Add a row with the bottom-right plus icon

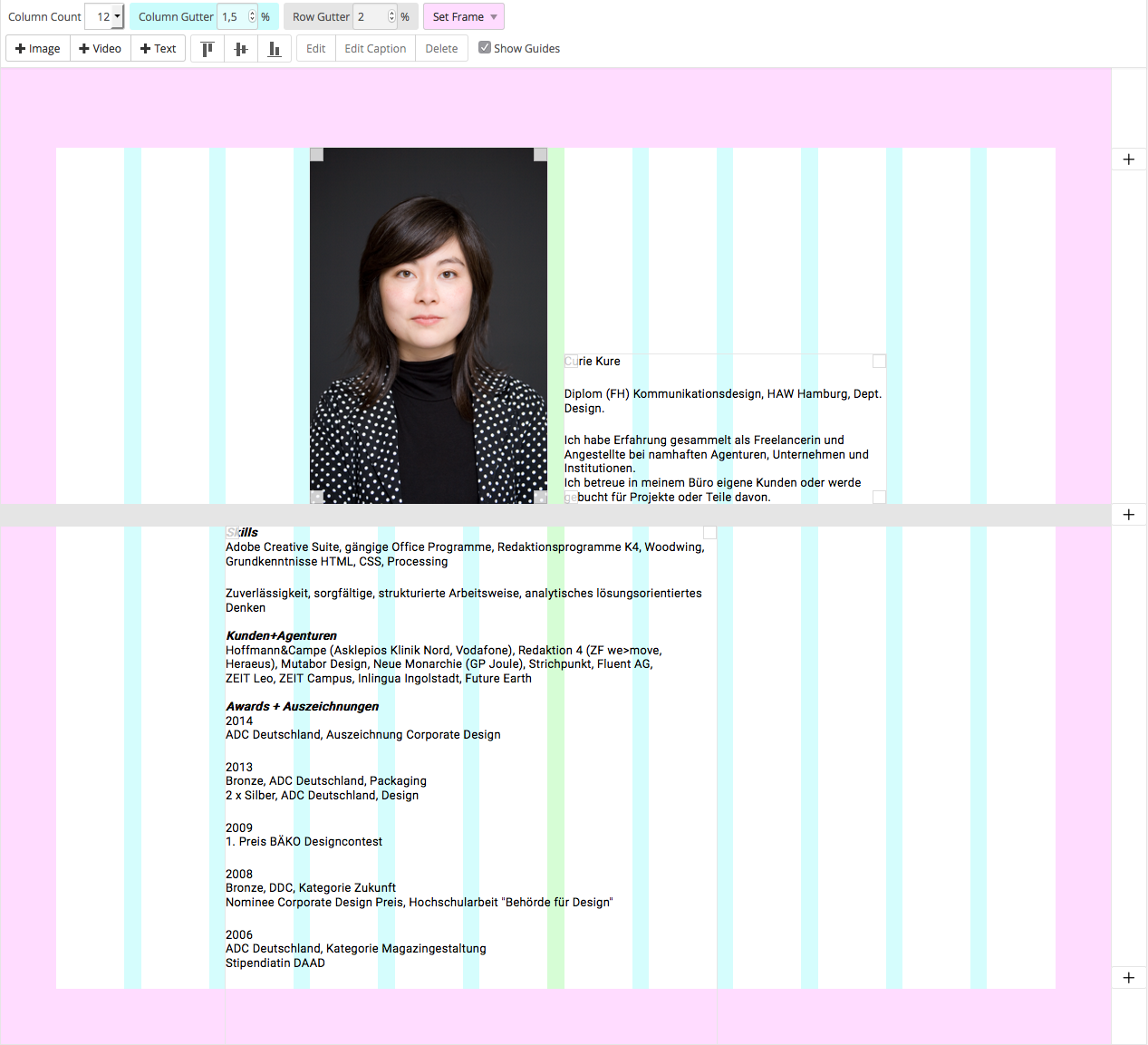click(1128, 978)
